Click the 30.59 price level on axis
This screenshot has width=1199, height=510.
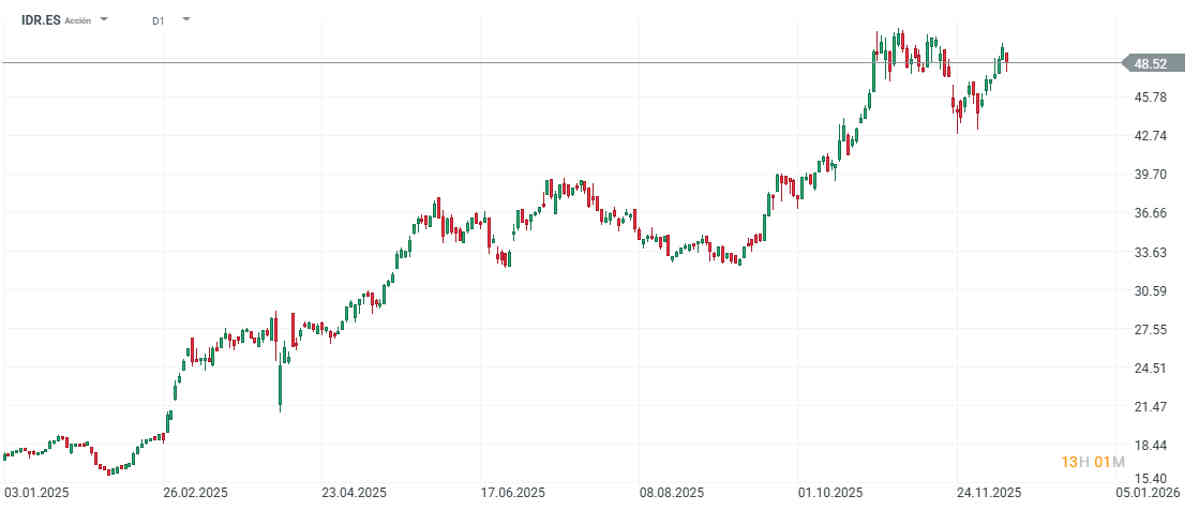(x=1151, y=291)
